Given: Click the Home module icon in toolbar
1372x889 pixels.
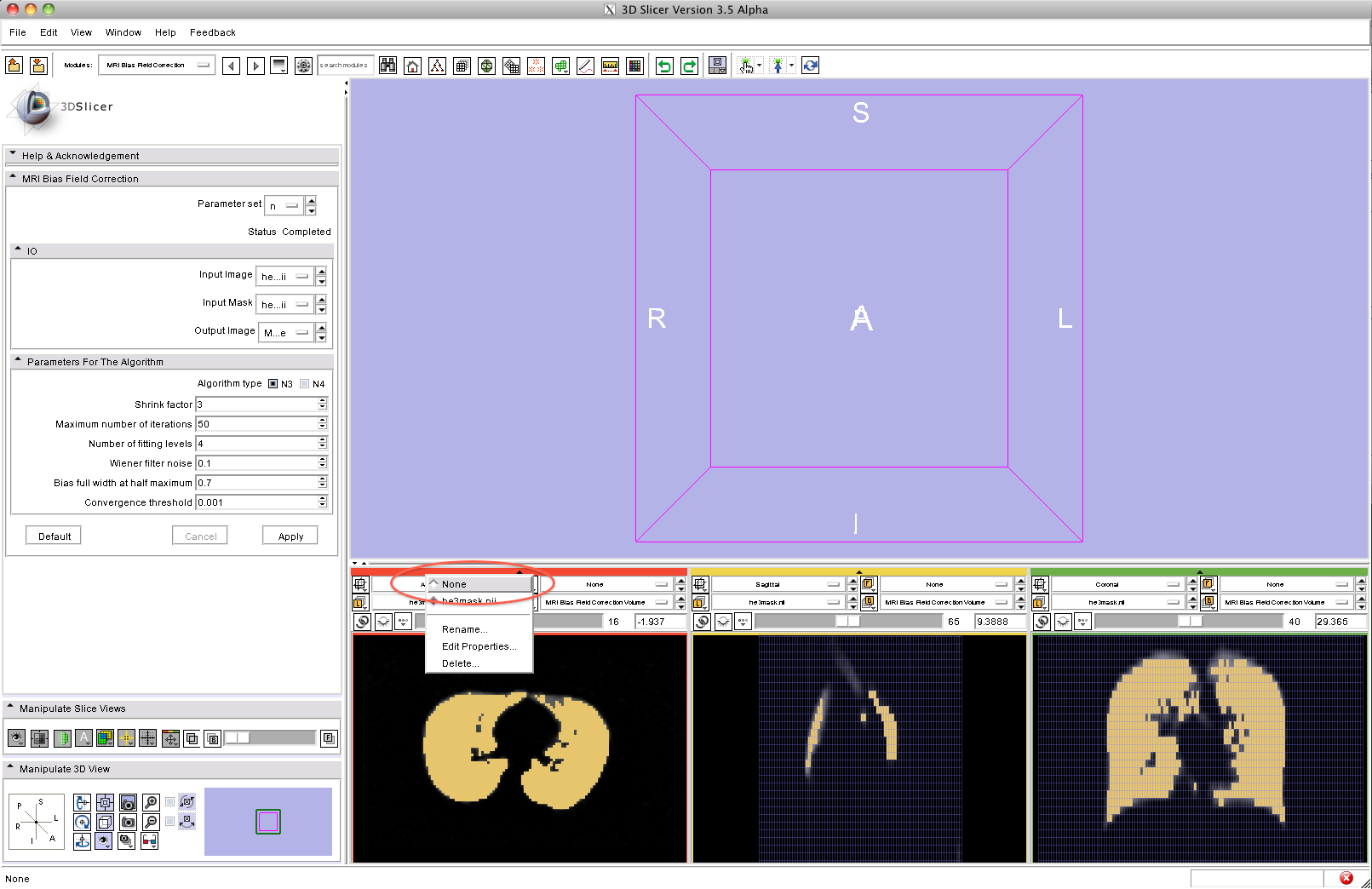Looking at the screenshot, I should (412, 66).
